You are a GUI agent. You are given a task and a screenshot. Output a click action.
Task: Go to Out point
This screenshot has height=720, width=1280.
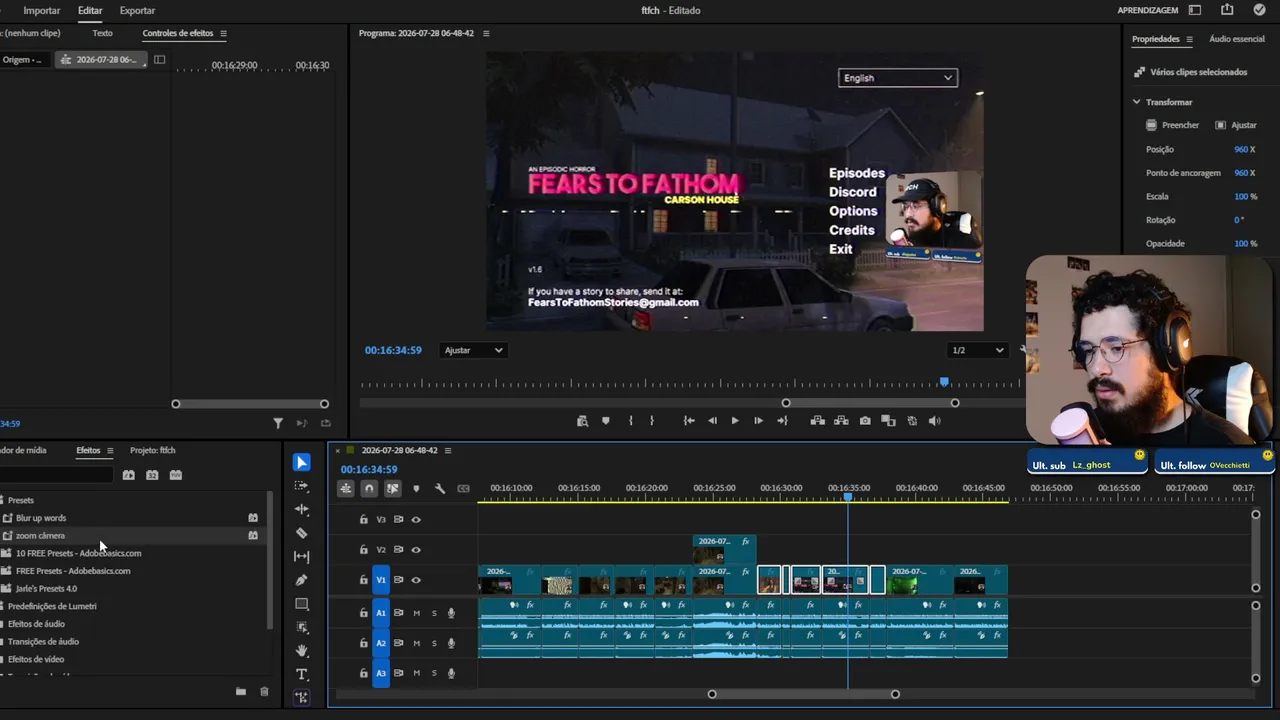(x=782, y=421)
